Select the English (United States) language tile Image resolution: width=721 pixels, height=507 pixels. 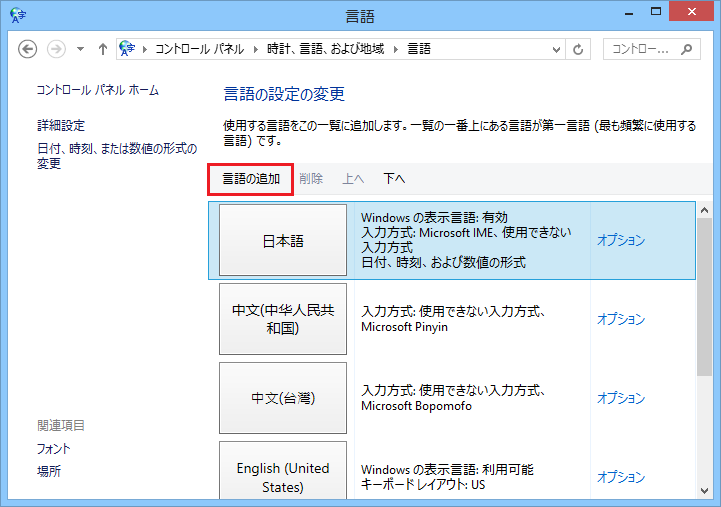pyautogui.click(x=283, y=476)
